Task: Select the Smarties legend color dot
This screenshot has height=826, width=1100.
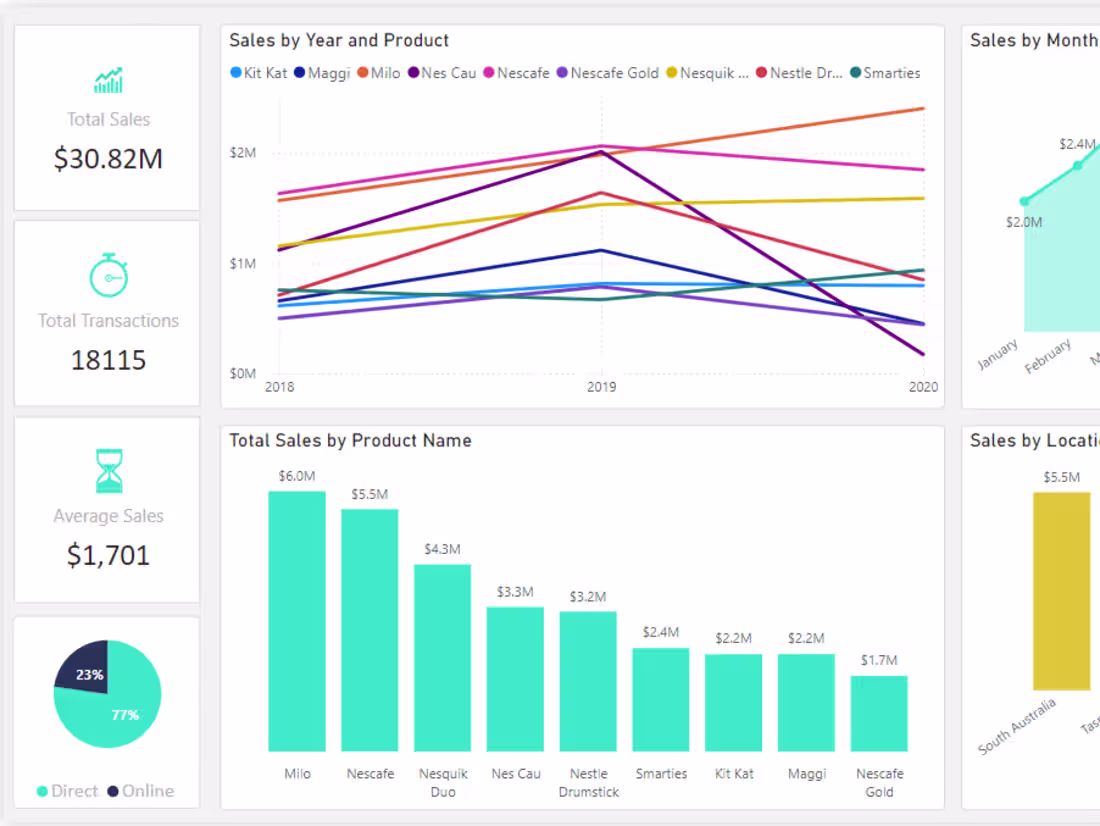Action: pos(855,73)
